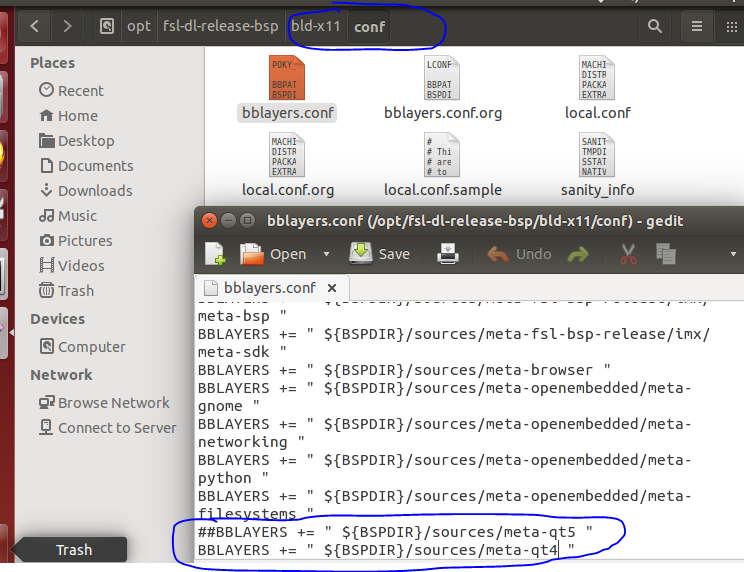Click the root disk path icon
744x572 pixels.
[x=107, y=26]
